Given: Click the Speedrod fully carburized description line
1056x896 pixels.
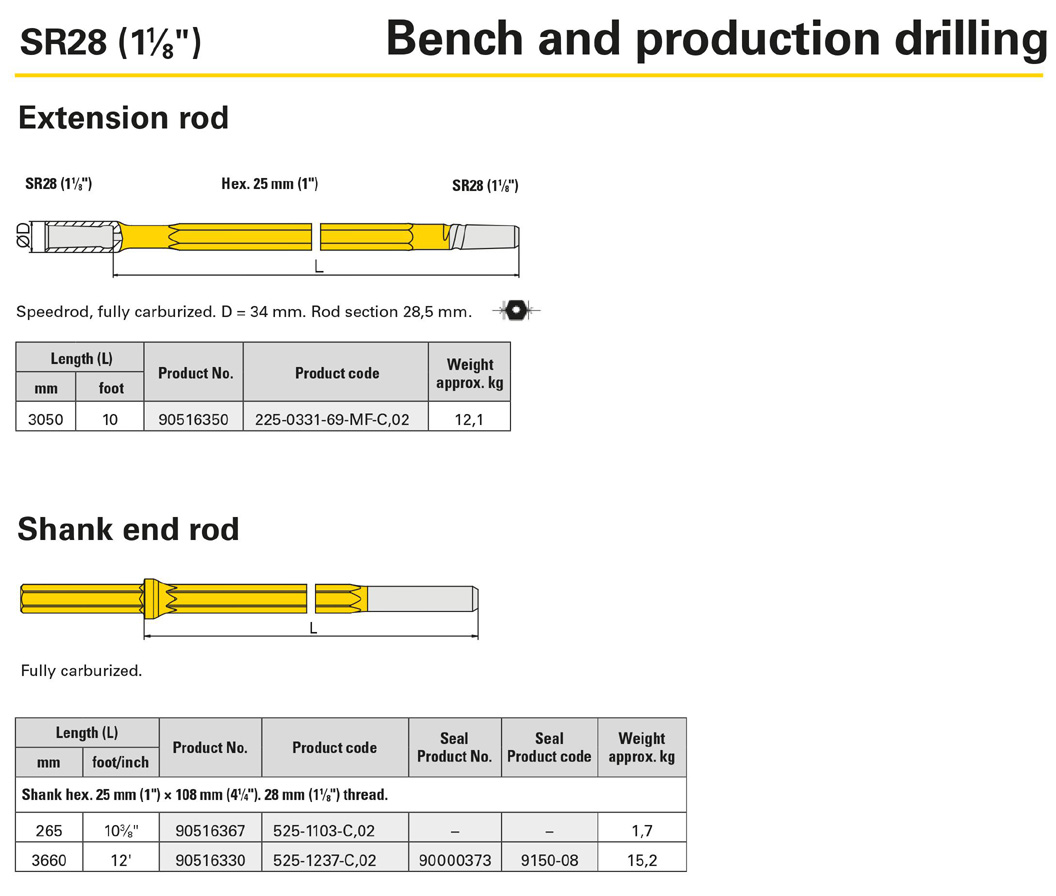Looking at the screenshot, I should 244,312.
